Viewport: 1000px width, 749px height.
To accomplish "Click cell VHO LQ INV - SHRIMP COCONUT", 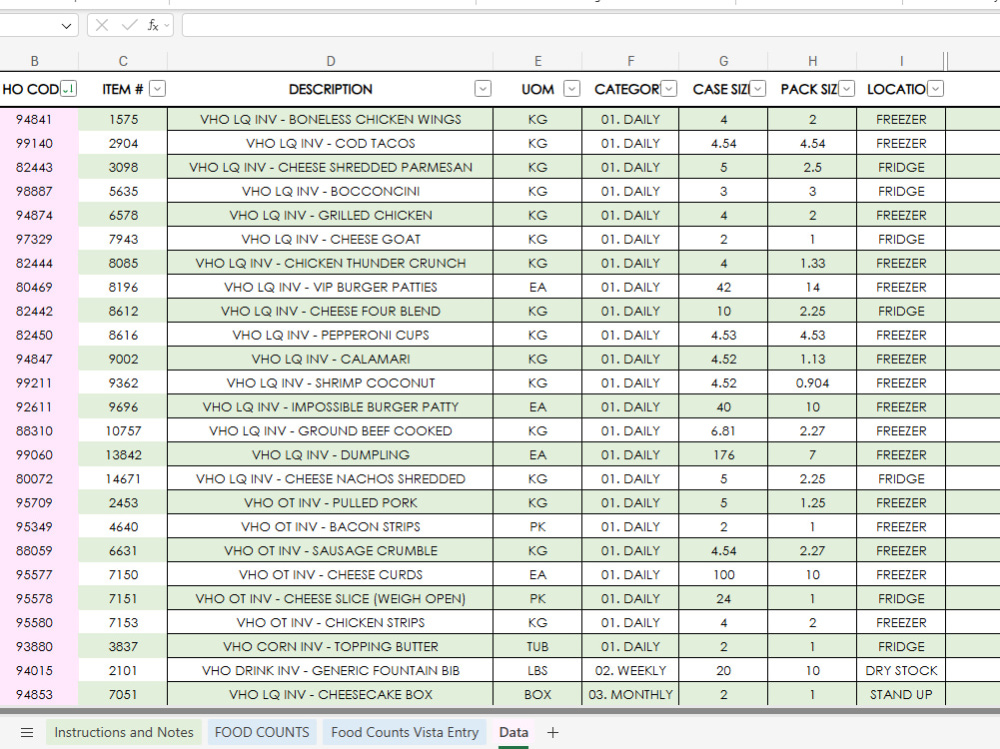I will click(x=330, y=383).
